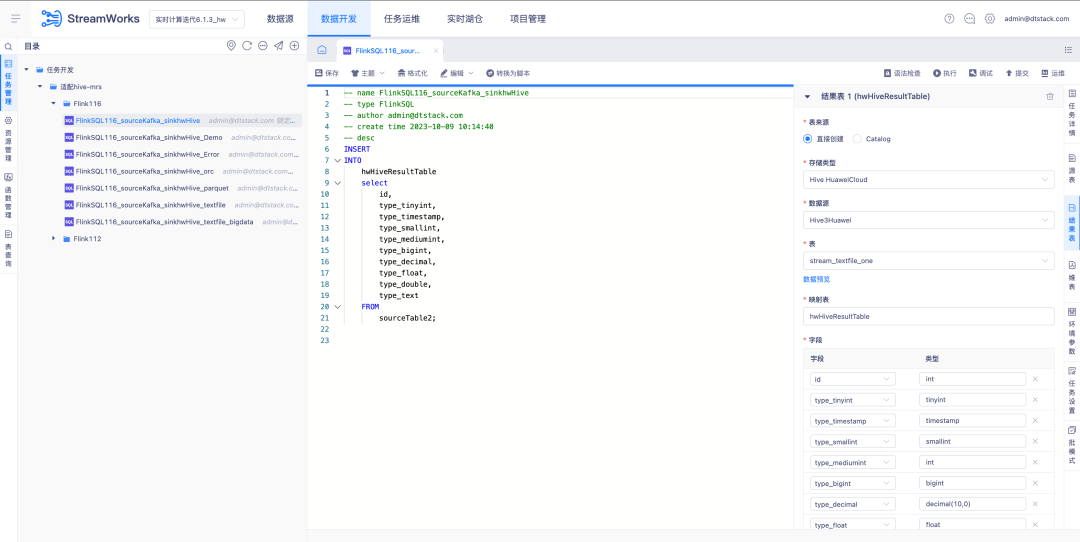The image size is (1080, 542).
Task: Open the chat message icon in header
Action: [x=969, y=19]
